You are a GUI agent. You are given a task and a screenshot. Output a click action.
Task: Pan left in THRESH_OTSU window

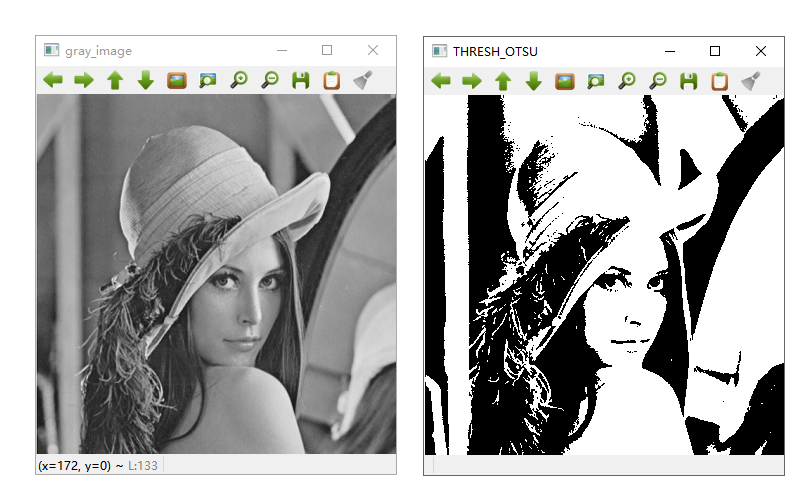pyautogui.click(x=441, y=81)
